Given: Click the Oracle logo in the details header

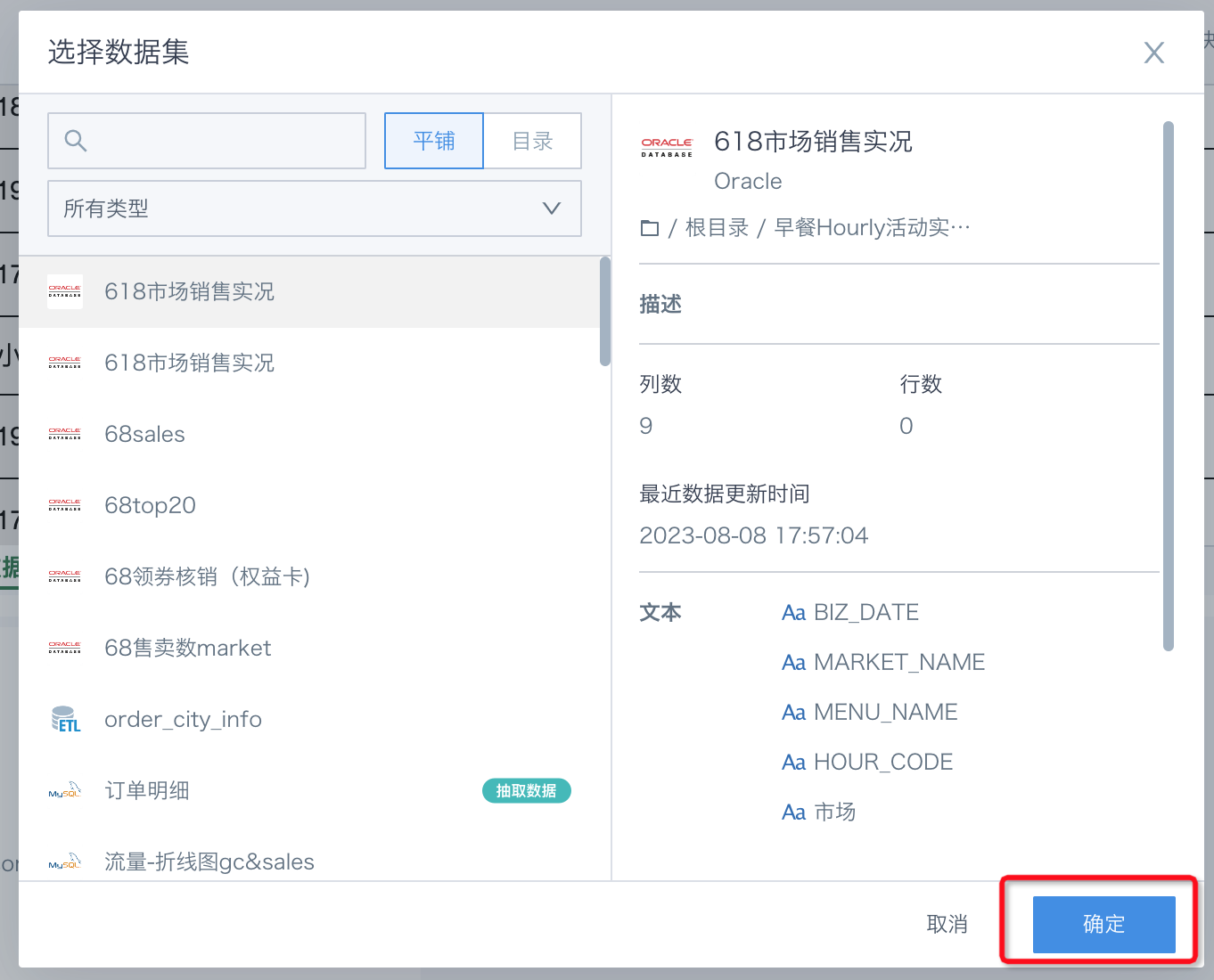Looking at the screenshot, I should [667, 147].
